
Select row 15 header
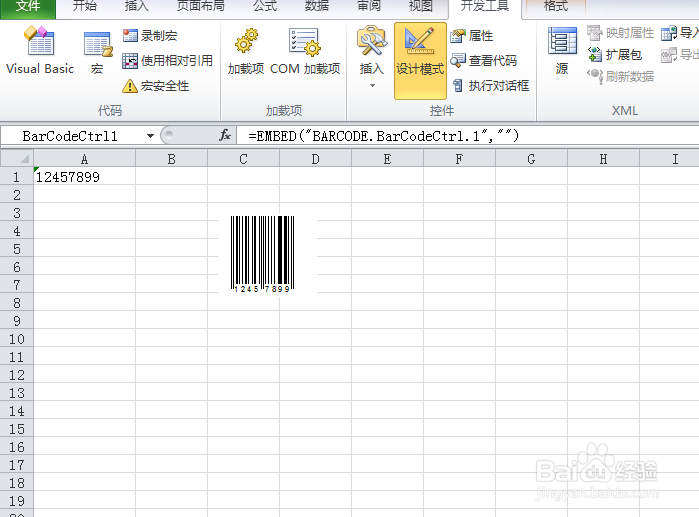[16, 429]
